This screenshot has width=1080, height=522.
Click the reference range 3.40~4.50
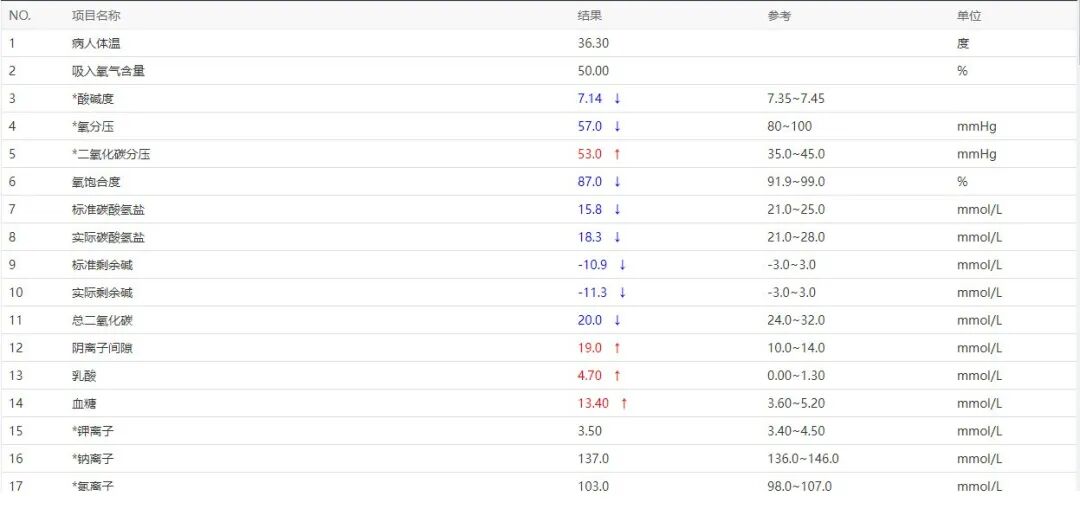796,431
